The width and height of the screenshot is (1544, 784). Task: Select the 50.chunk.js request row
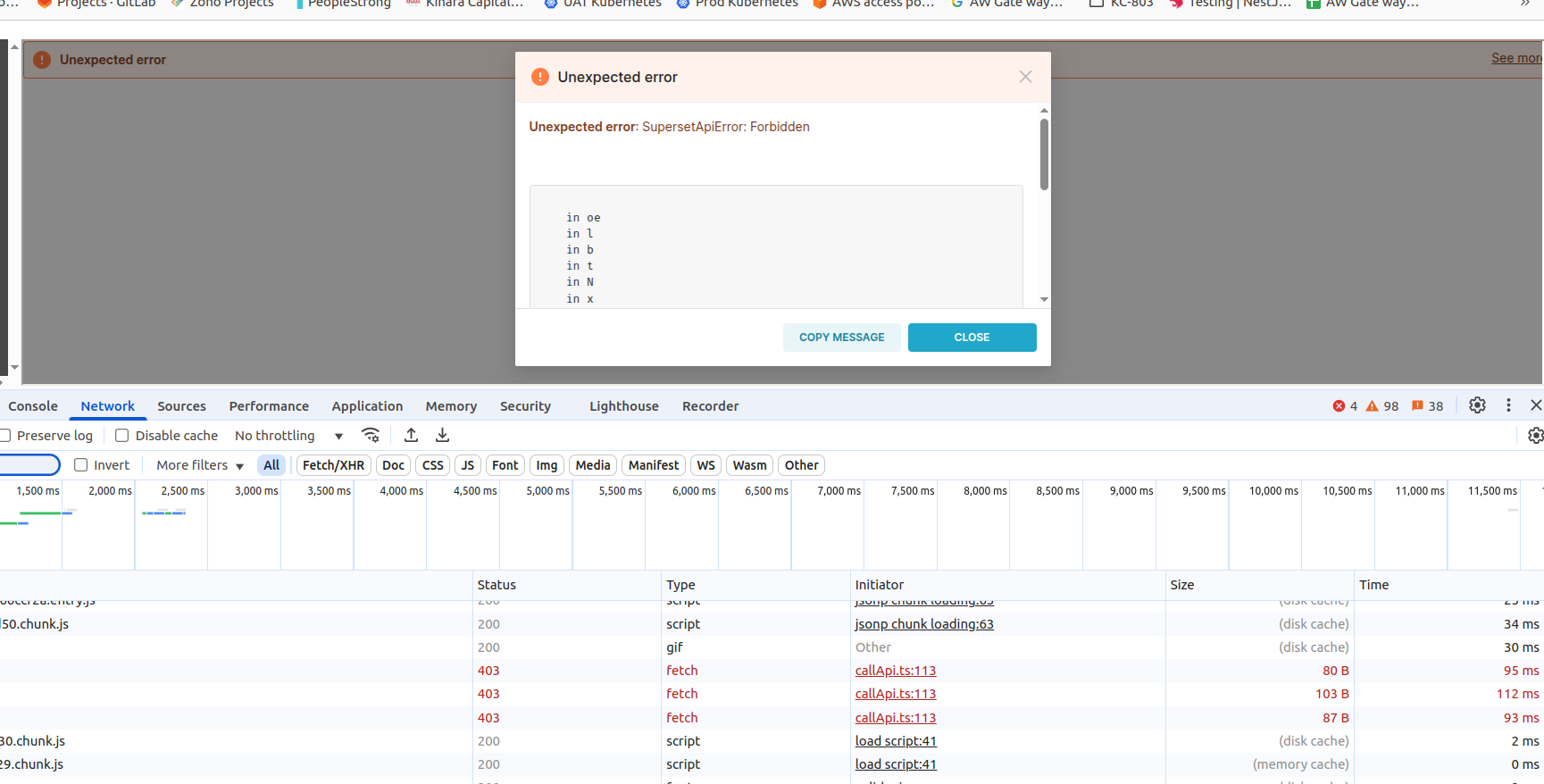point(772,624)
